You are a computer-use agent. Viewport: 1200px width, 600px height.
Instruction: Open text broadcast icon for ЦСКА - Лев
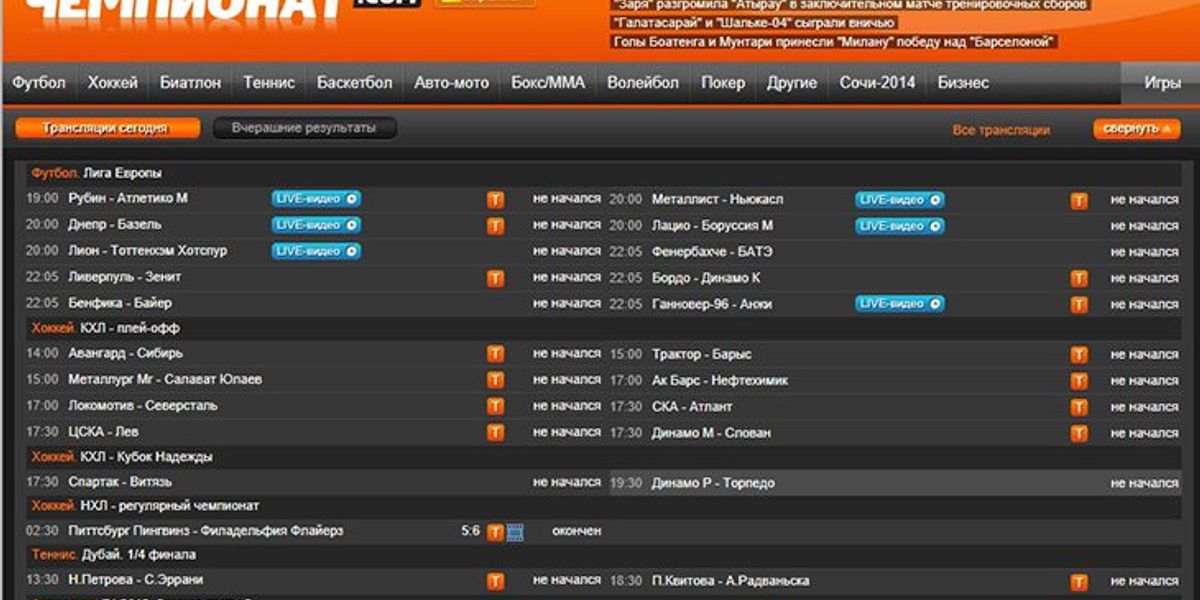pyautogui.click(x=495, y=432)
